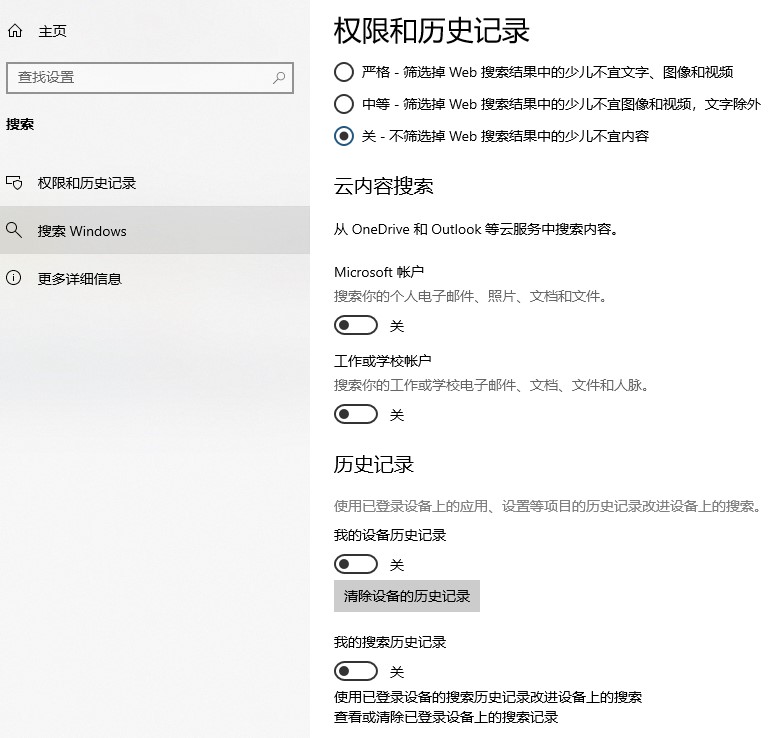Select the 严格 safe search radio button
Screen dimensions: 772x738
click(344, 72)
